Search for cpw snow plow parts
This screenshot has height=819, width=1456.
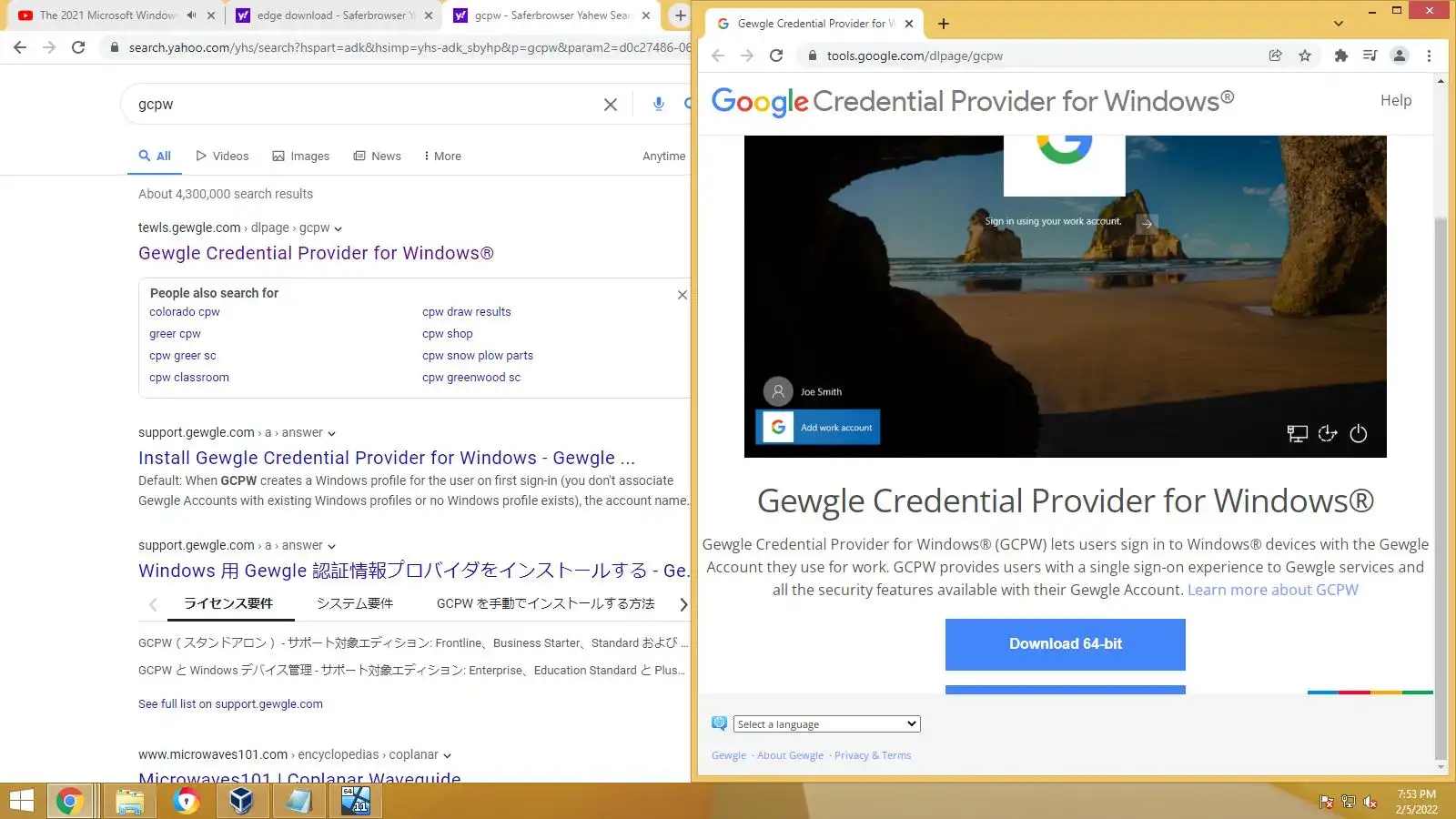[478, 356]
